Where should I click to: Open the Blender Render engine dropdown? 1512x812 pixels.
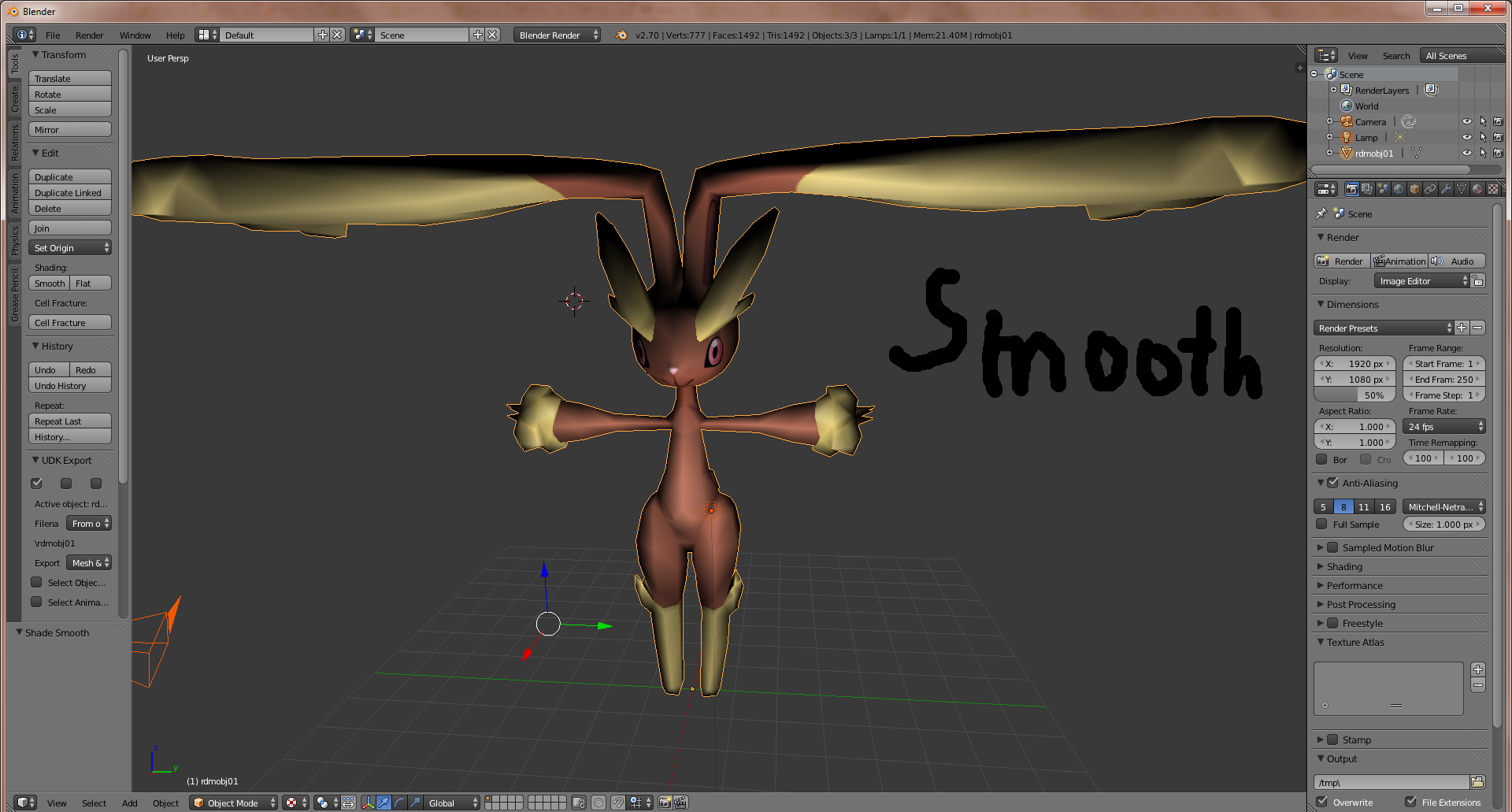(558, 35)
